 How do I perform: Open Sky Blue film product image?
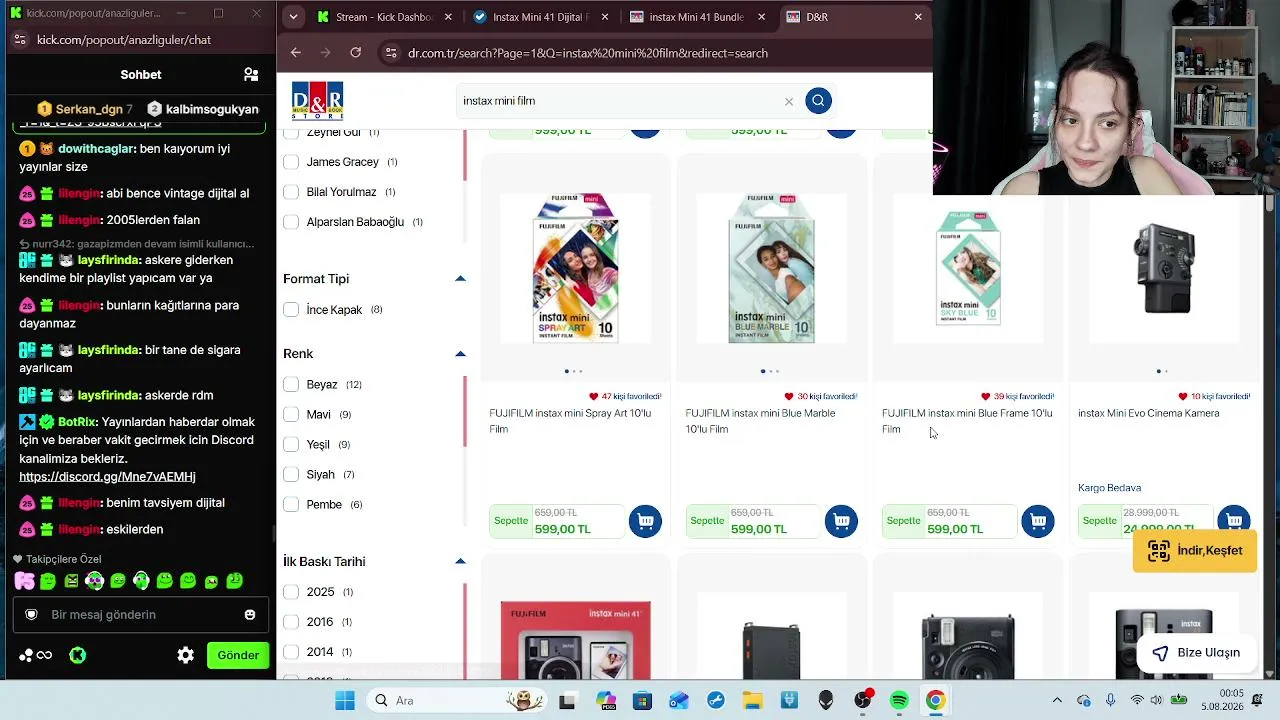click(967, 269)
